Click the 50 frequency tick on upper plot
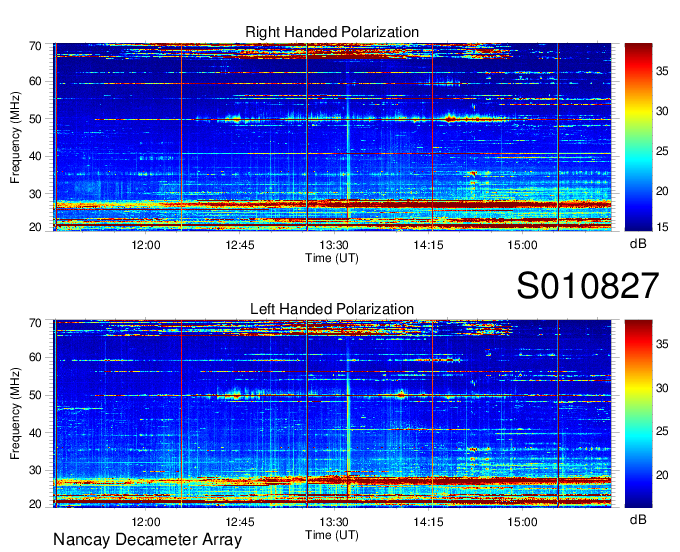The width and height of the screenshot is (680, 552). (35, 119)
